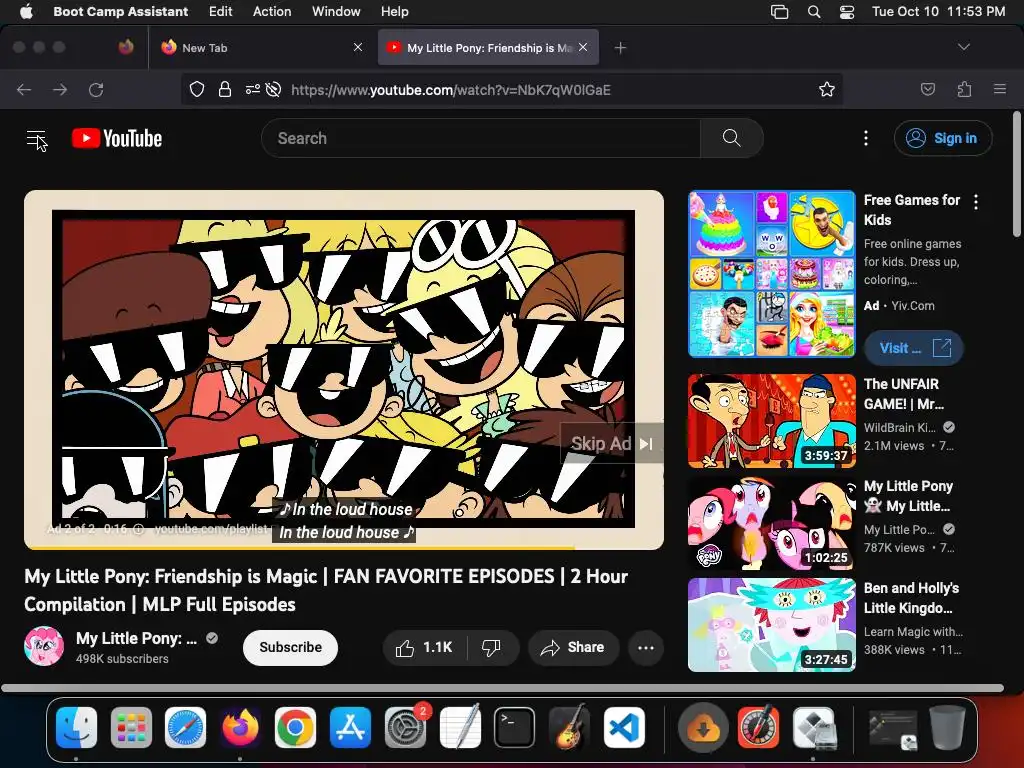Launch Visual Studio Code from Dock
Screen dimensions: 1024x768
624,728
